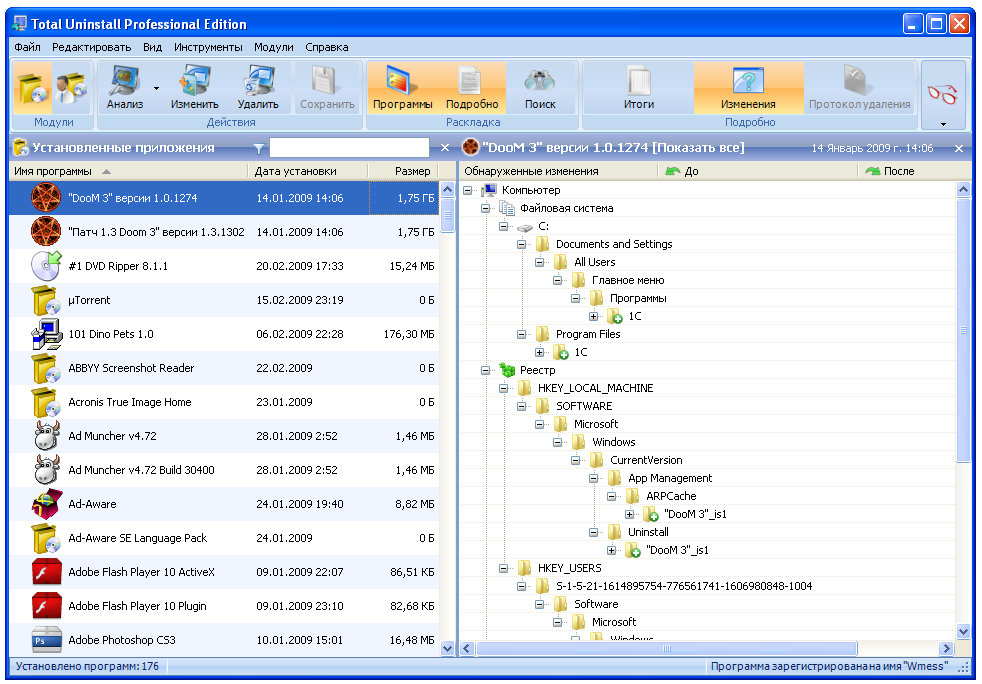982x684 pixels.
Task: Open the Вид menu
Action: (152, 47)
